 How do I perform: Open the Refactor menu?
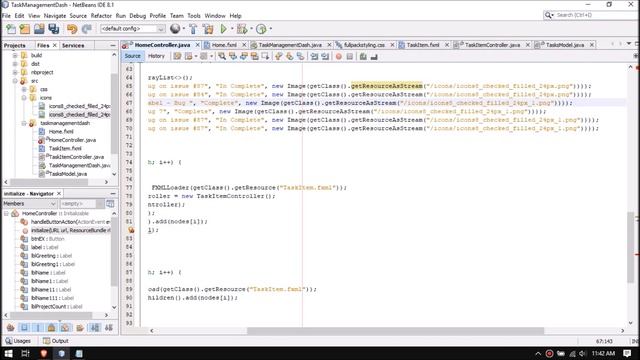point(101,16)
